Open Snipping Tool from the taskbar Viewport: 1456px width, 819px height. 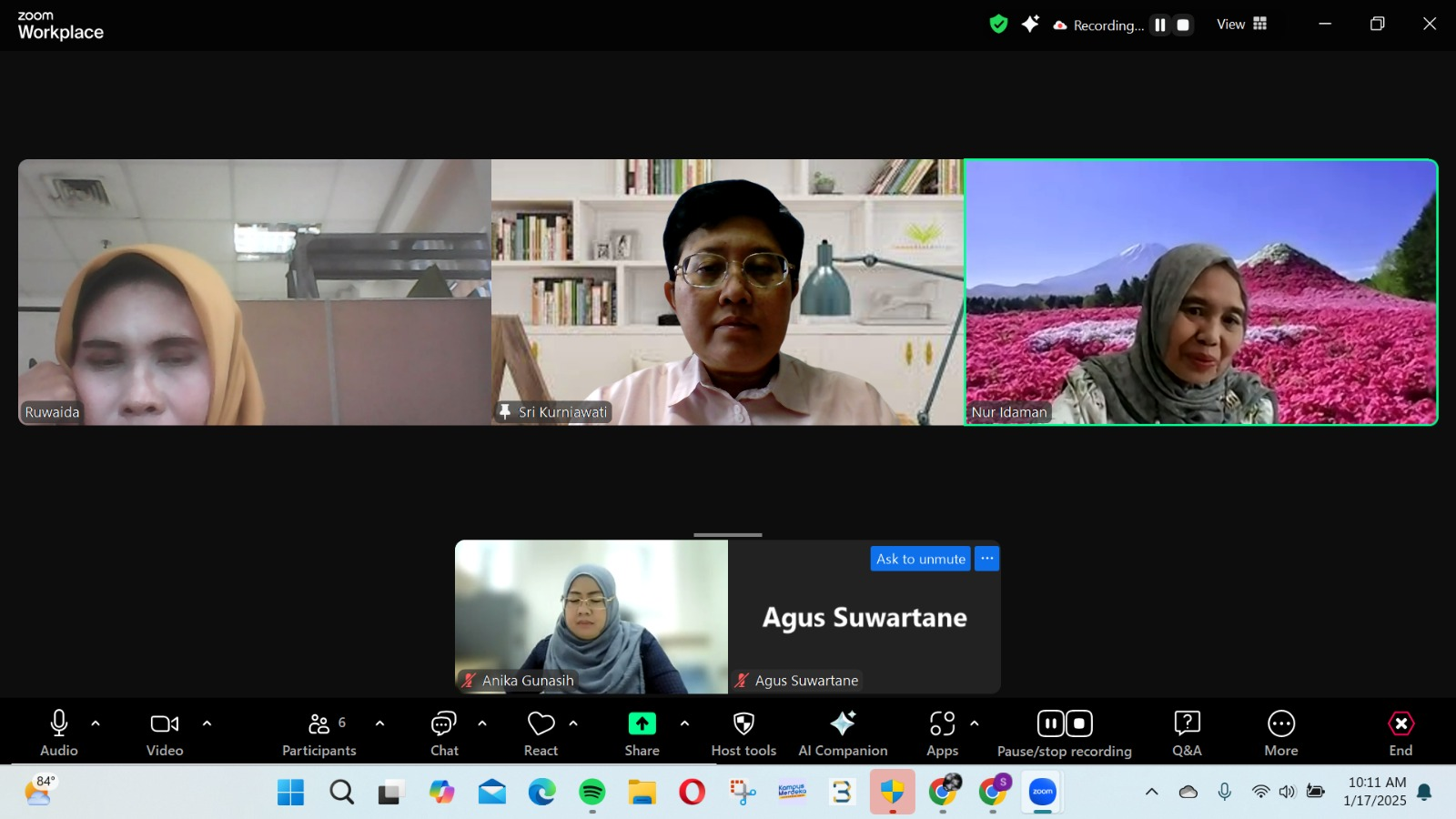tap(743, 793)
